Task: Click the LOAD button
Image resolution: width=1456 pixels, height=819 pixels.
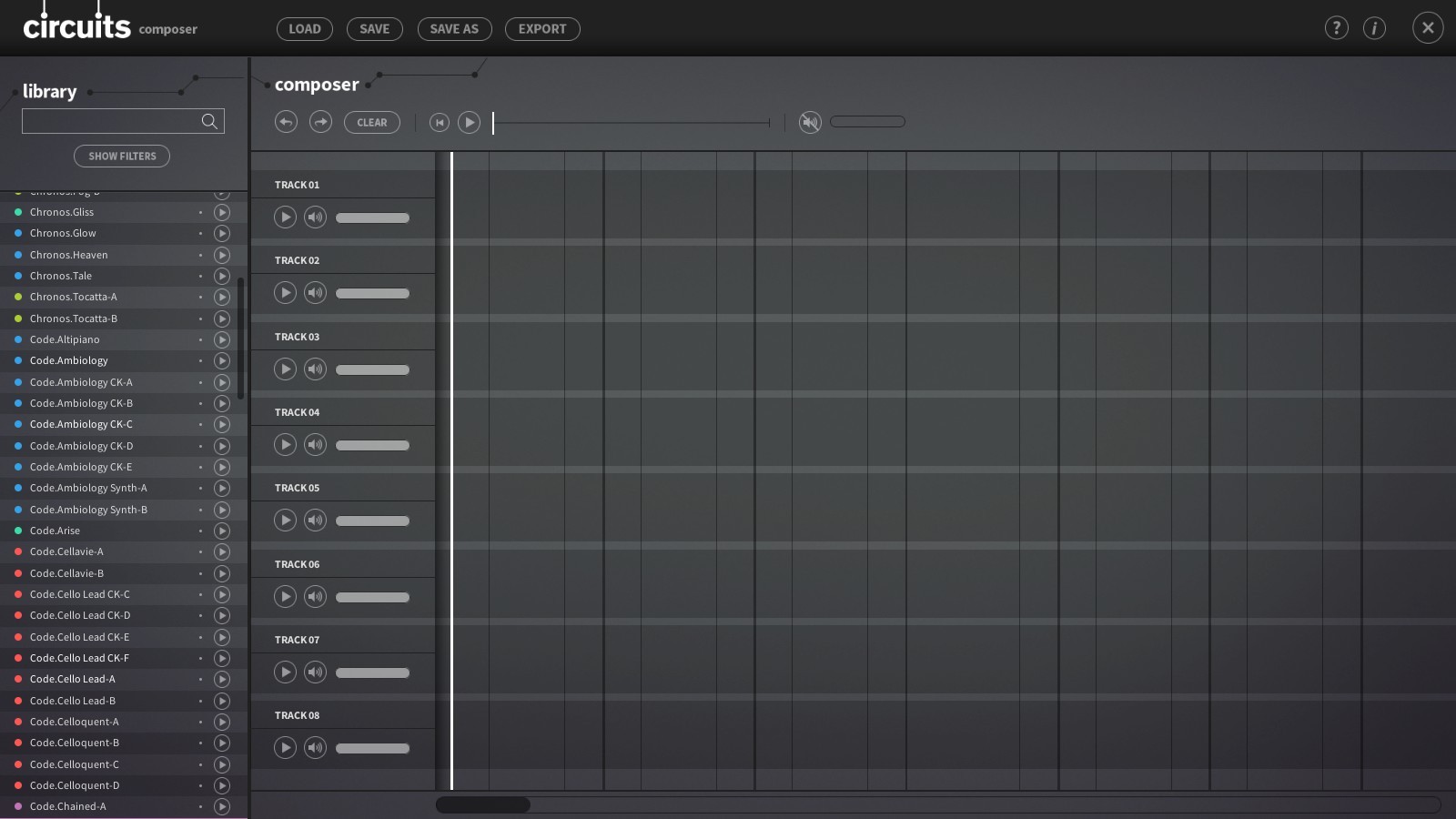Action: click(305, 29)
